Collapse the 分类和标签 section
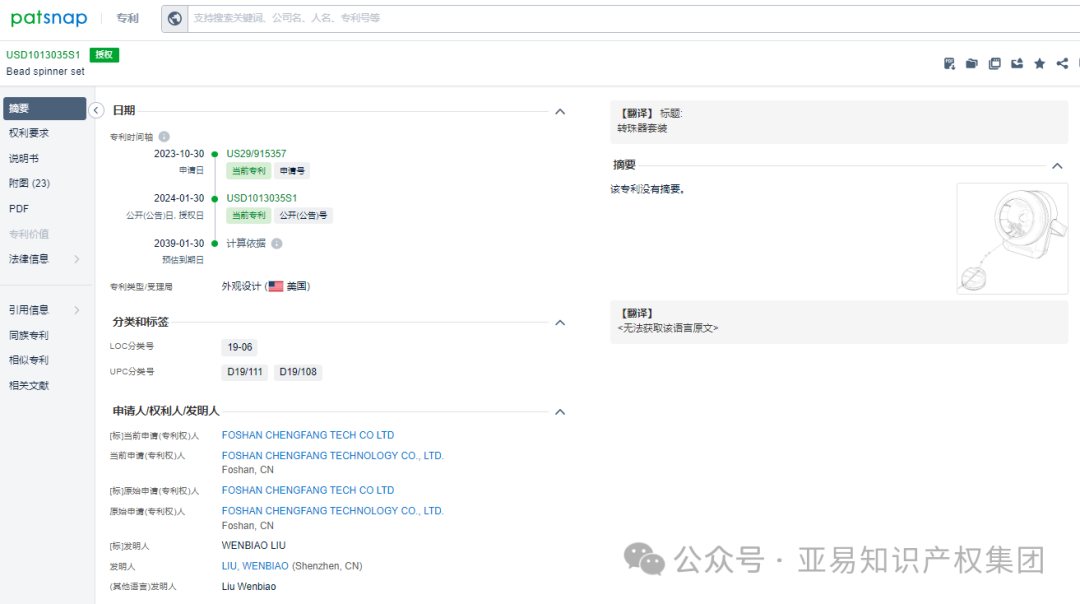Screen dimensions: 1080x604 pyautogui.click(x=560, y=322)
